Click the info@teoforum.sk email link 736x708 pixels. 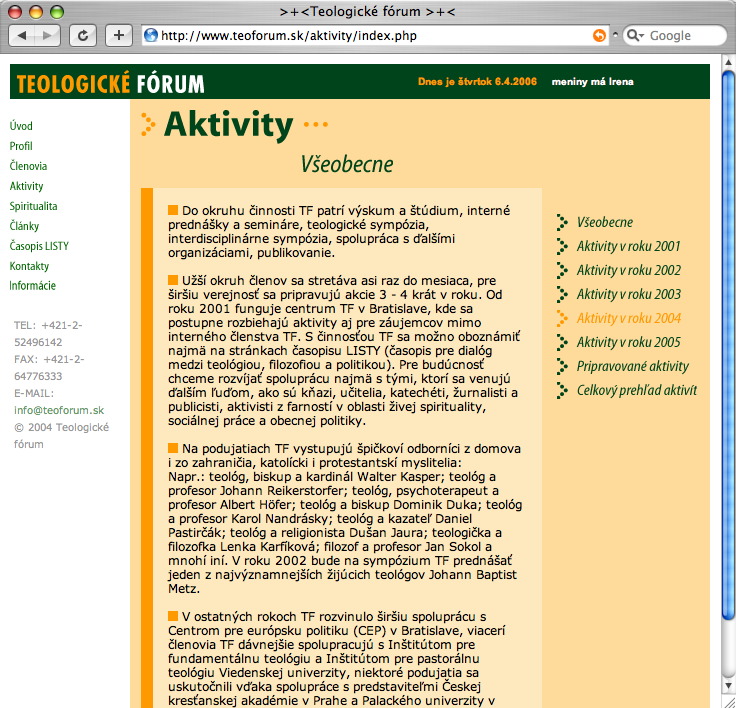59,410
